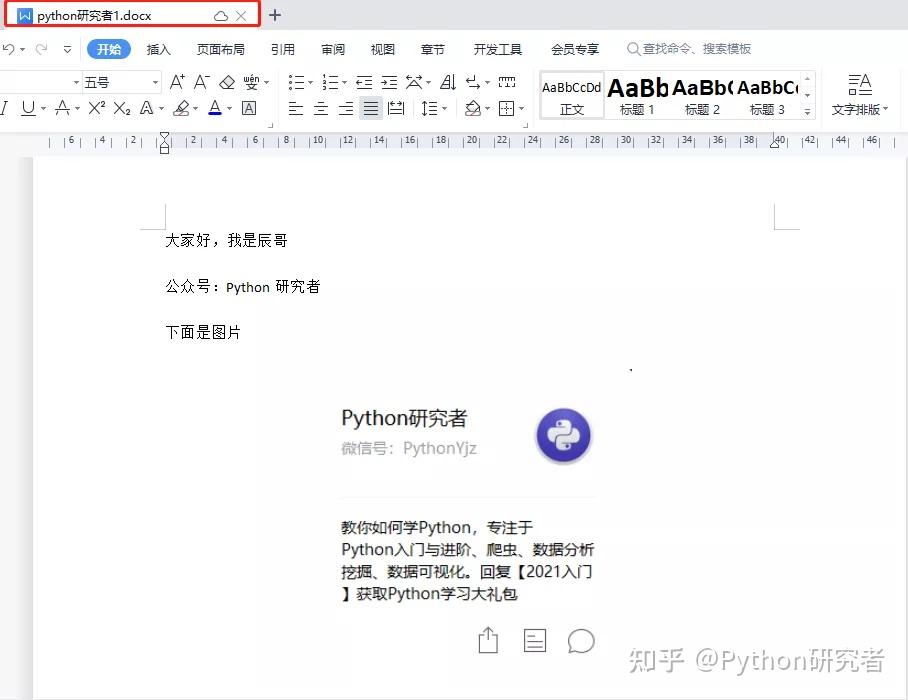Open the pinyin guide tool
Viewport: 908px width, 700px height.
(251, 82)
